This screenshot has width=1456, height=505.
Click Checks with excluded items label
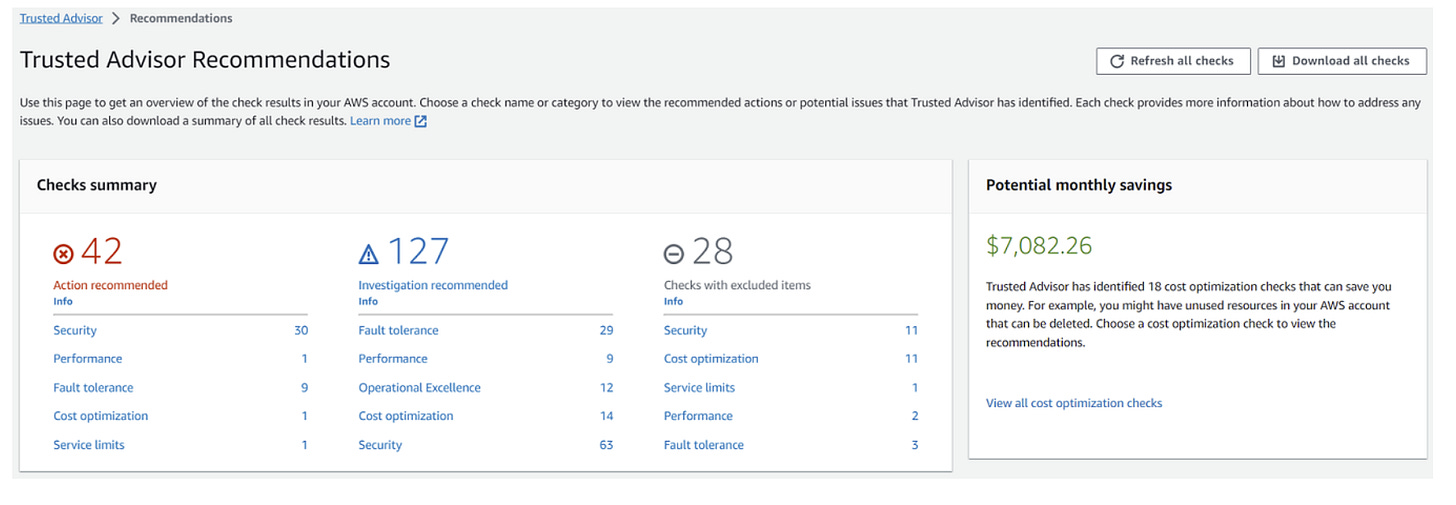[737, 285]
